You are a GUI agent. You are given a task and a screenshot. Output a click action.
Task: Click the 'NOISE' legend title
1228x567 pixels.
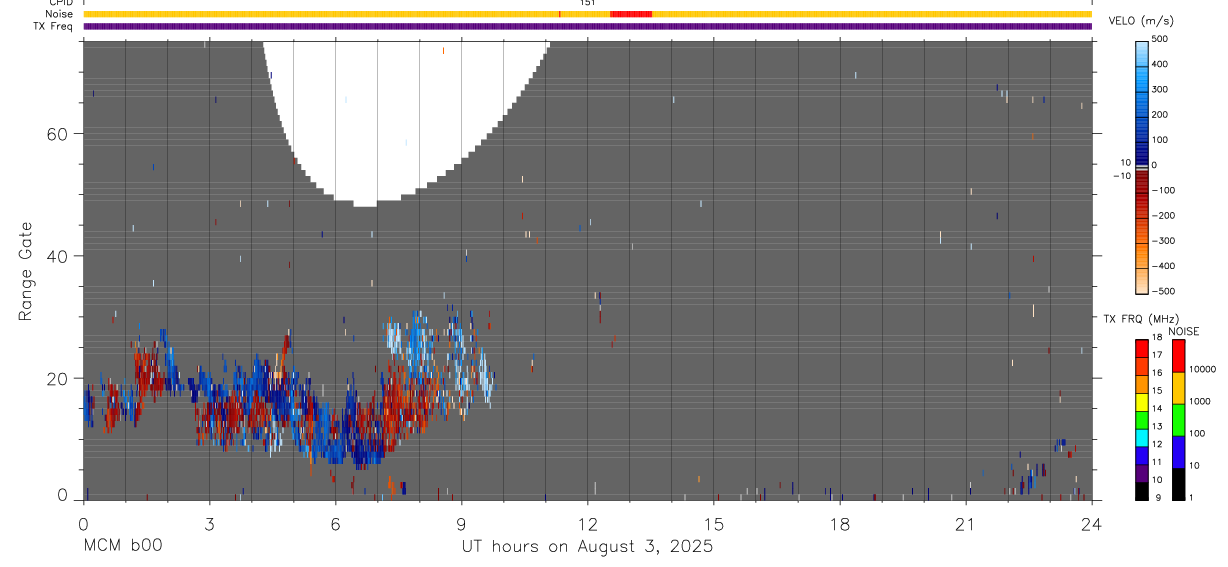pyautogui.click(x=1183, y=332)
